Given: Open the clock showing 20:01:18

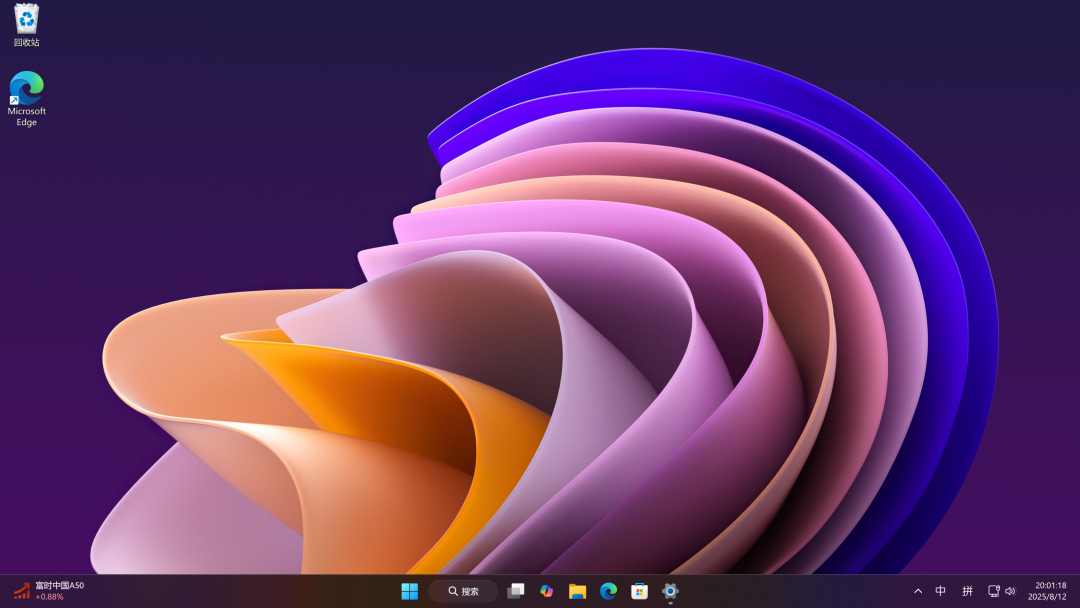Looking at the screenshot, I should [x=1050, y=585].
